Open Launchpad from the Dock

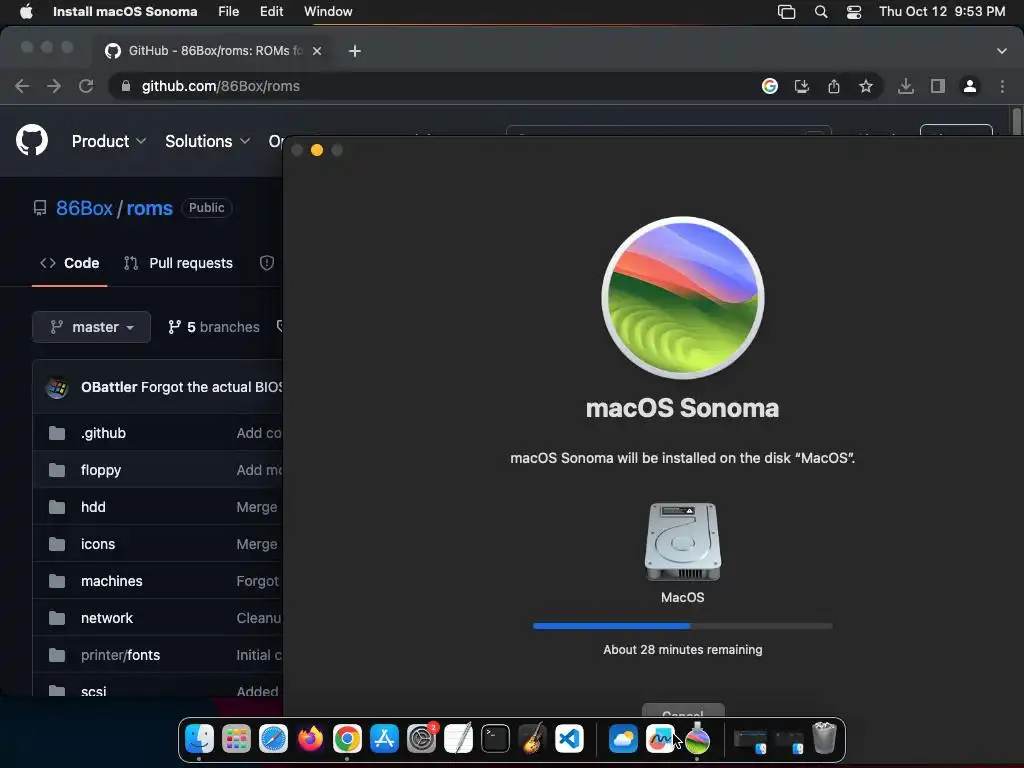tap(236, 739)
